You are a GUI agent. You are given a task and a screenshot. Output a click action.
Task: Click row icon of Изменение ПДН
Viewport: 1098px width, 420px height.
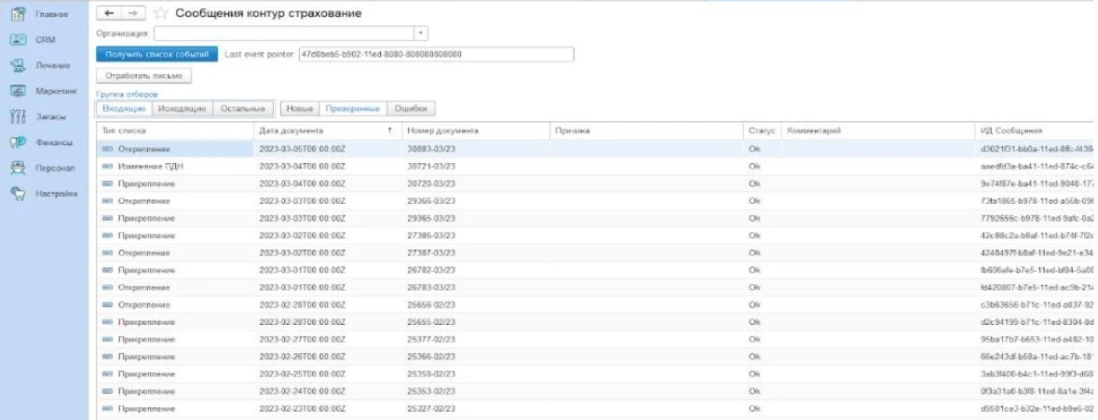108,167
